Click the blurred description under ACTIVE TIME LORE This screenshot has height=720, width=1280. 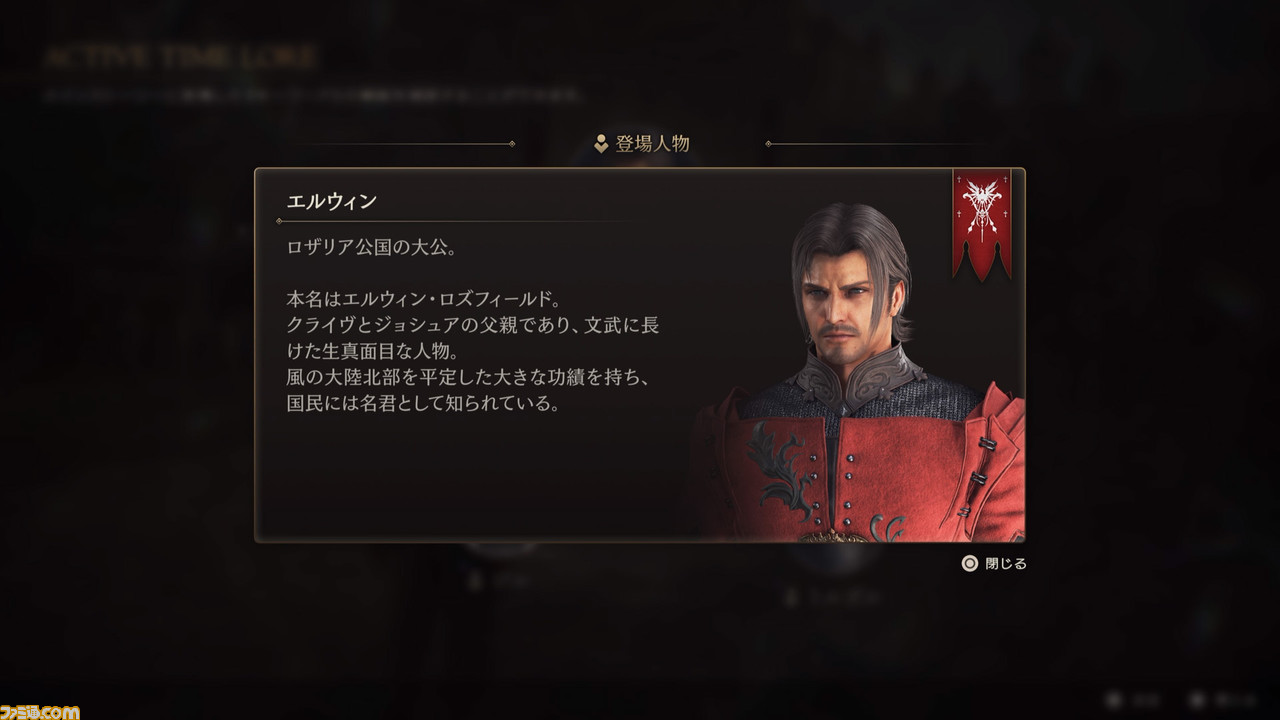[312, 96]
